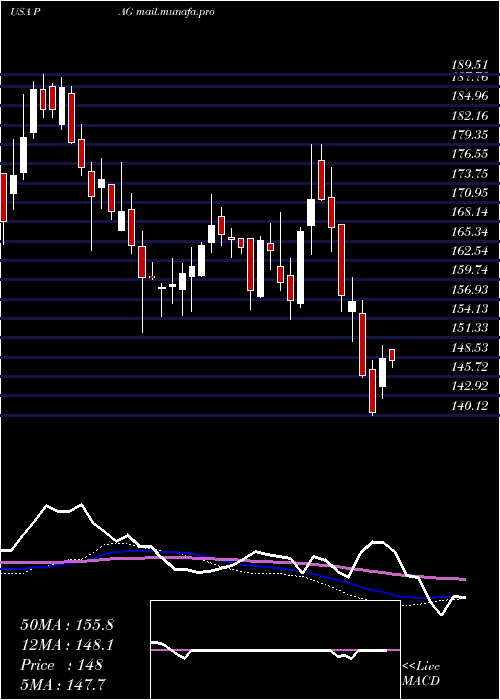
Task: Click the Price : 148 readout
Action: coord(62,665)
